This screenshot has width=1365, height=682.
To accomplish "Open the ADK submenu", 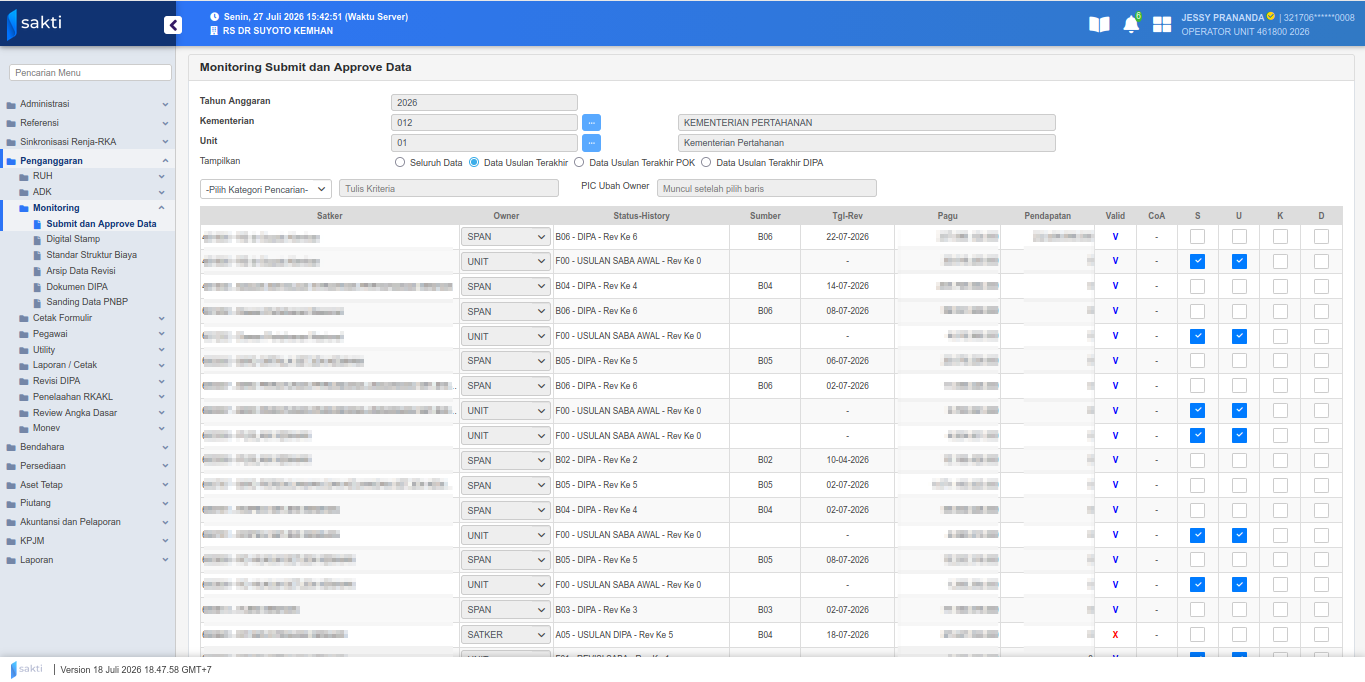I will (x=41, y=192).
